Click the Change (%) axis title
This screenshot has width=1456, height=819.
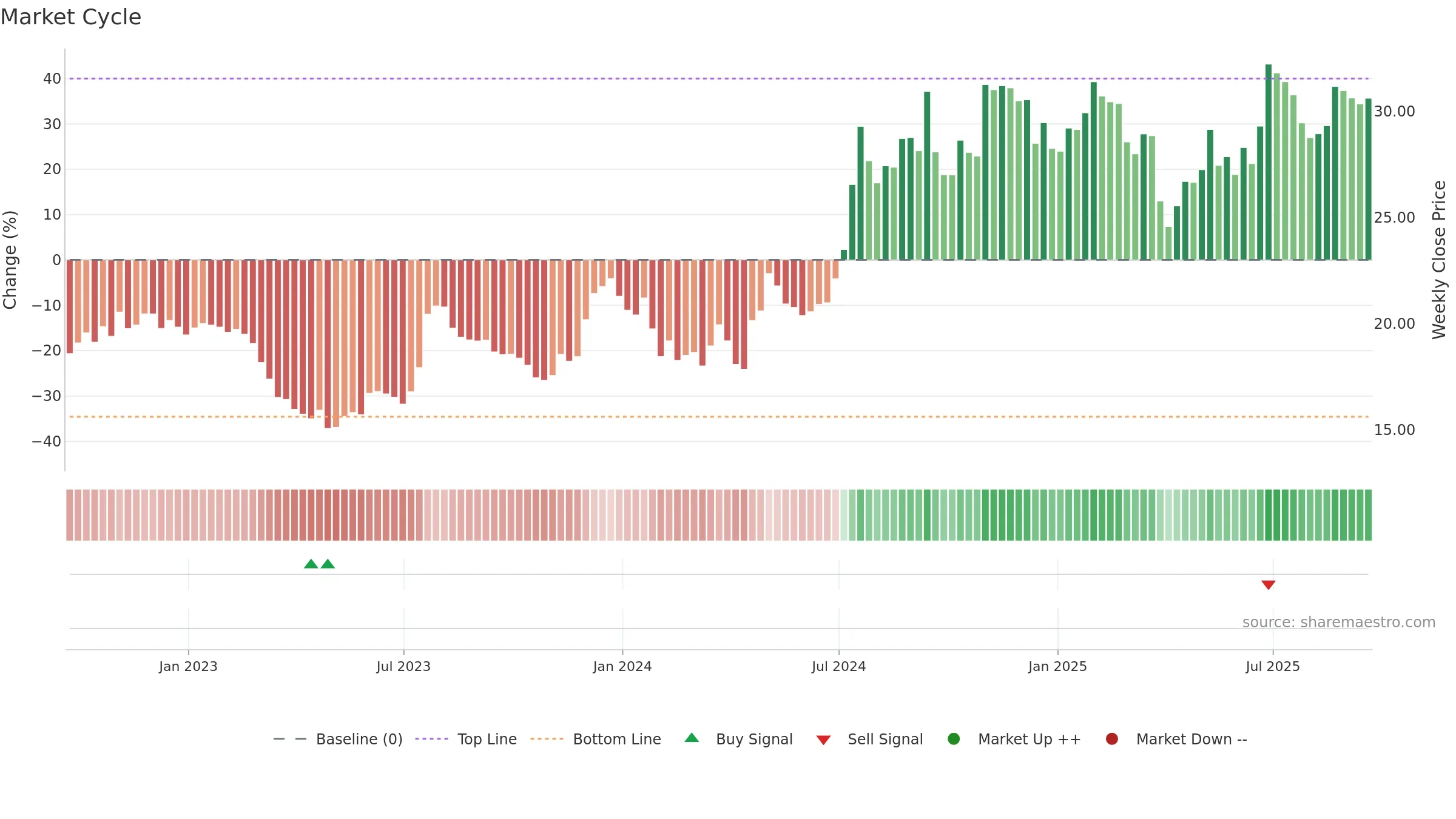coord(10,260)
